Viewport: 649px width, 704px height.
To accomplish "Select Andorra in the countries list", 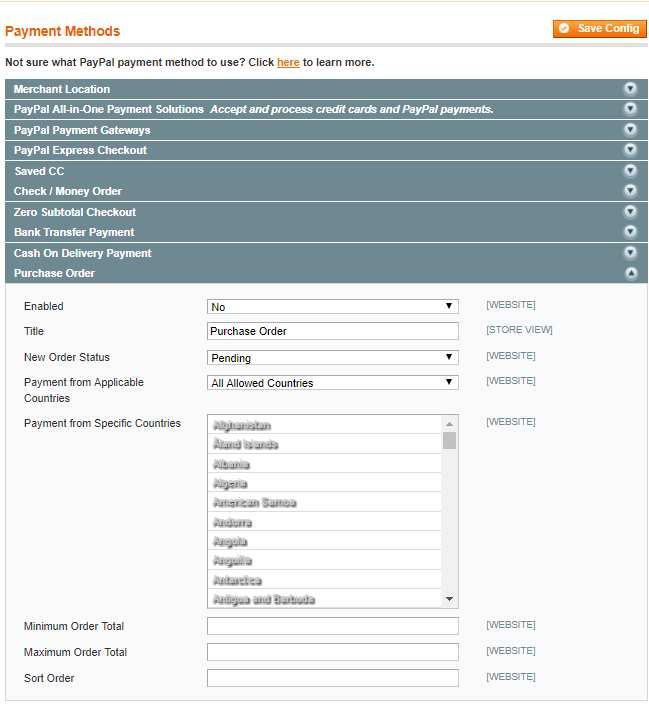I will click(x=325, y=522).
